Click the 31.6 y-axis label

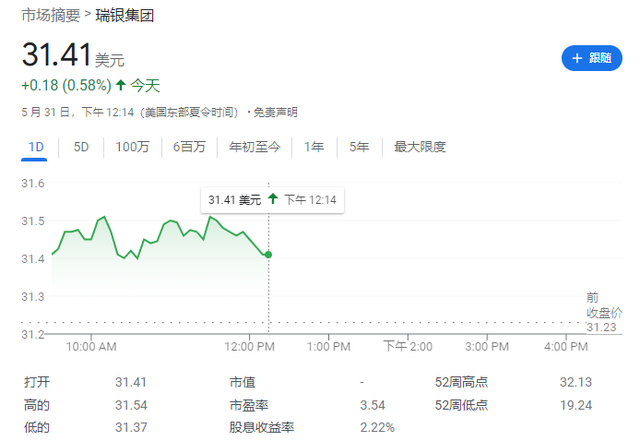pos(33,183)
